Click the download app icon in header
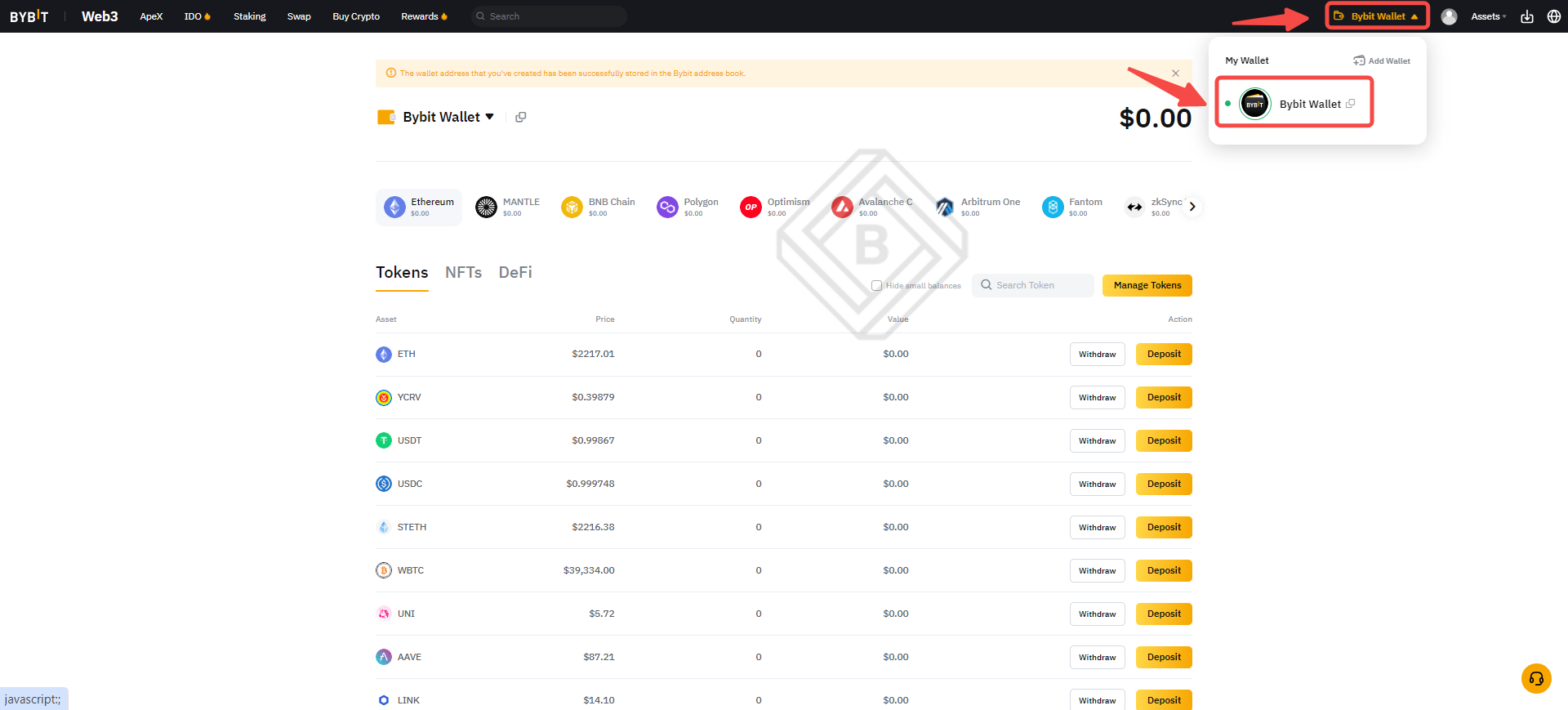Screen dimensions: 1568x710 point(1526,16)
